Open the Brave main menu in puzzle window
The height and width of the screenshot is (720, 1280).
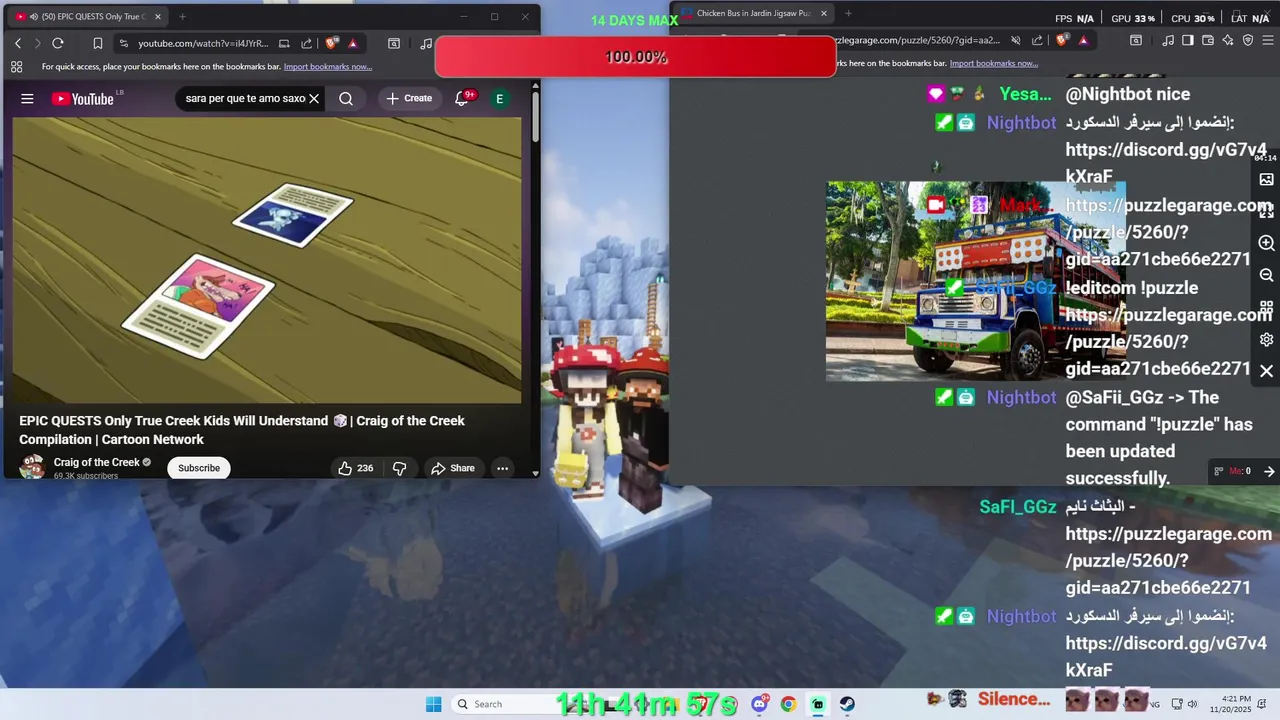pyautogui.click(x=1268, y=40)
